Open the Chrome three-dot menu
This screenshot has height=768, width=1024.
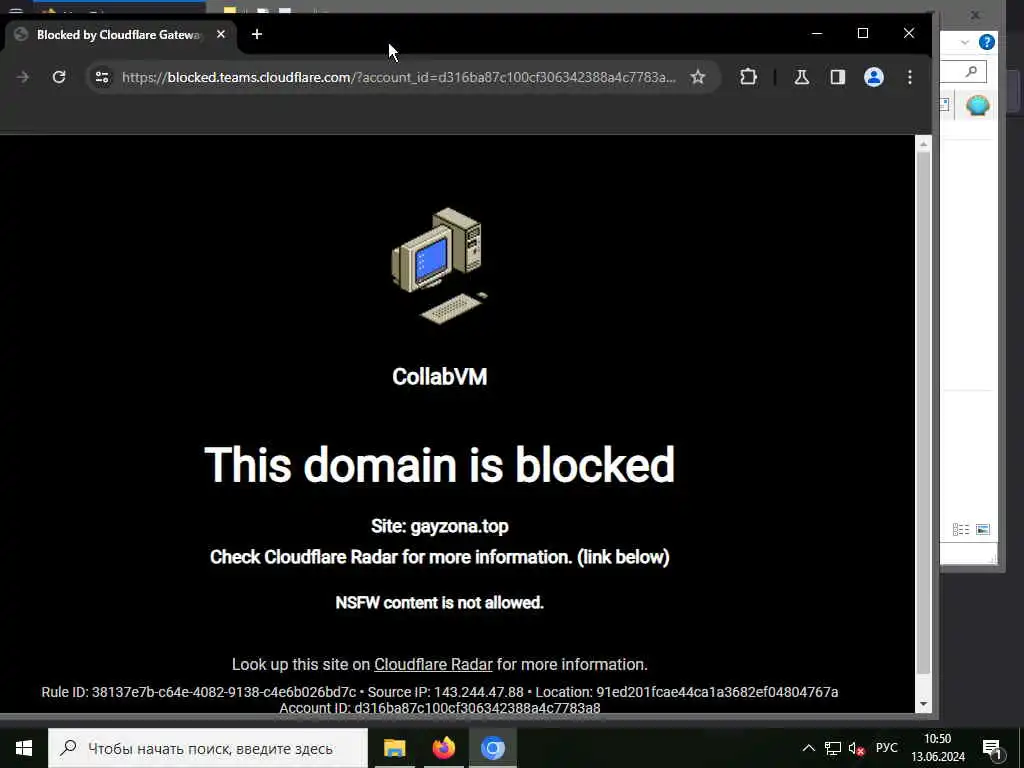pyautogui.click(x=910, y=77)
